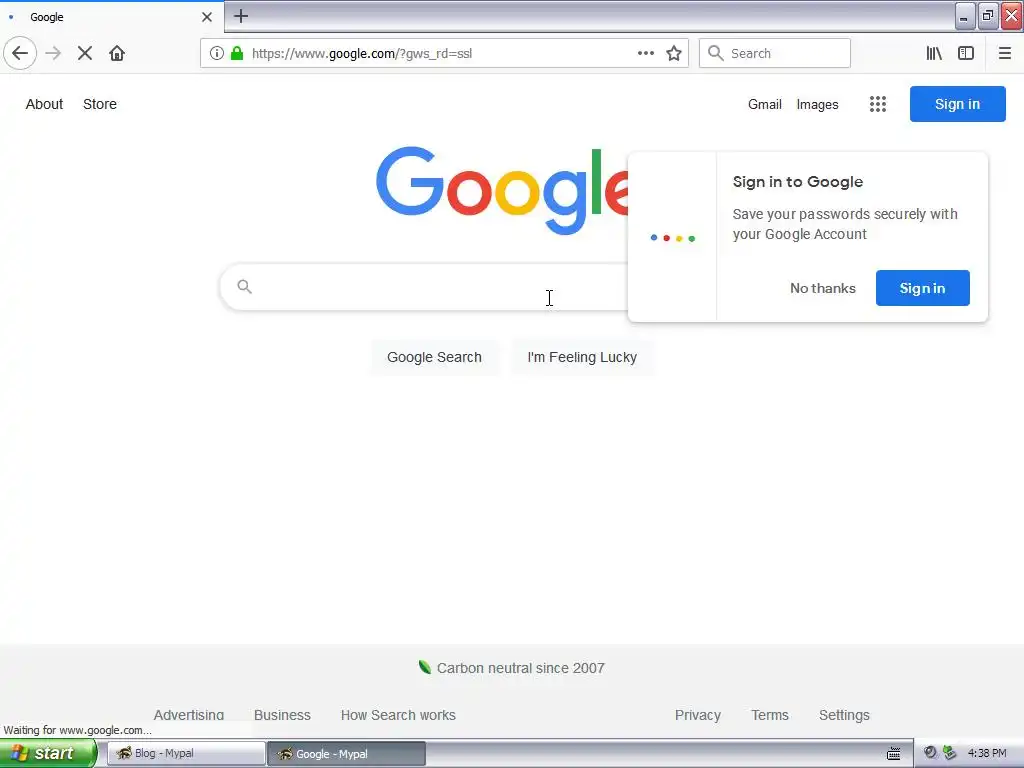Click magnifier icon in Google search box
The width and height of the screenshot is (1024, 768).
(244, 286)
